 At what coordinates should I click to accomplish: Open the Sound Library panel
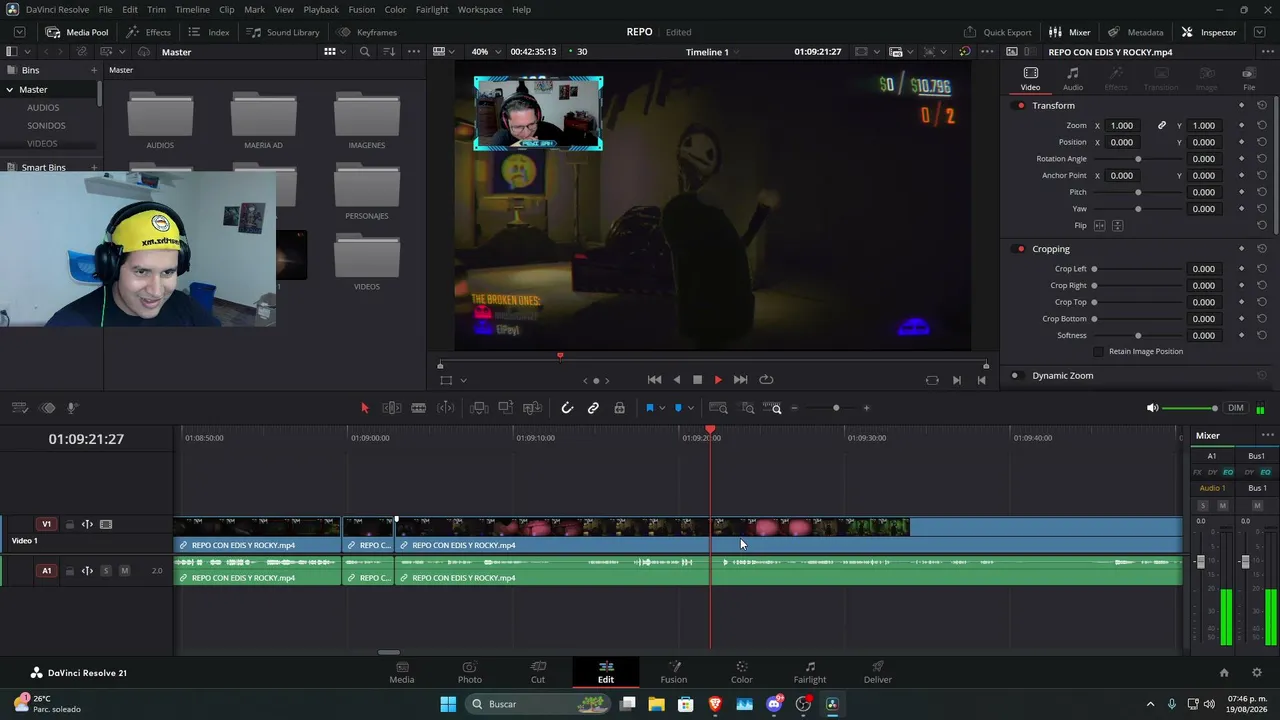click(x=283, y=32)
